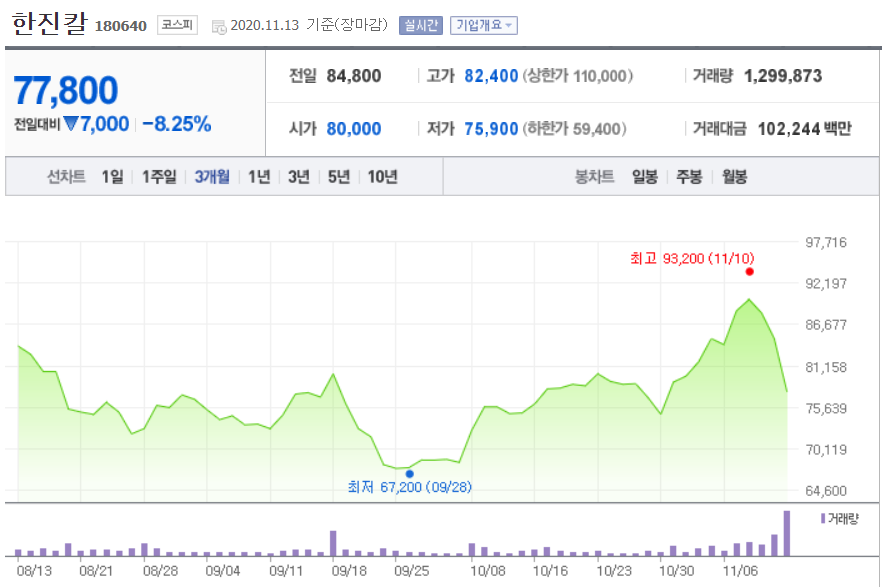This screenshot has width=882, height=587.
Task: Click the down triangle next to 7,000
Action: [71, 123]
